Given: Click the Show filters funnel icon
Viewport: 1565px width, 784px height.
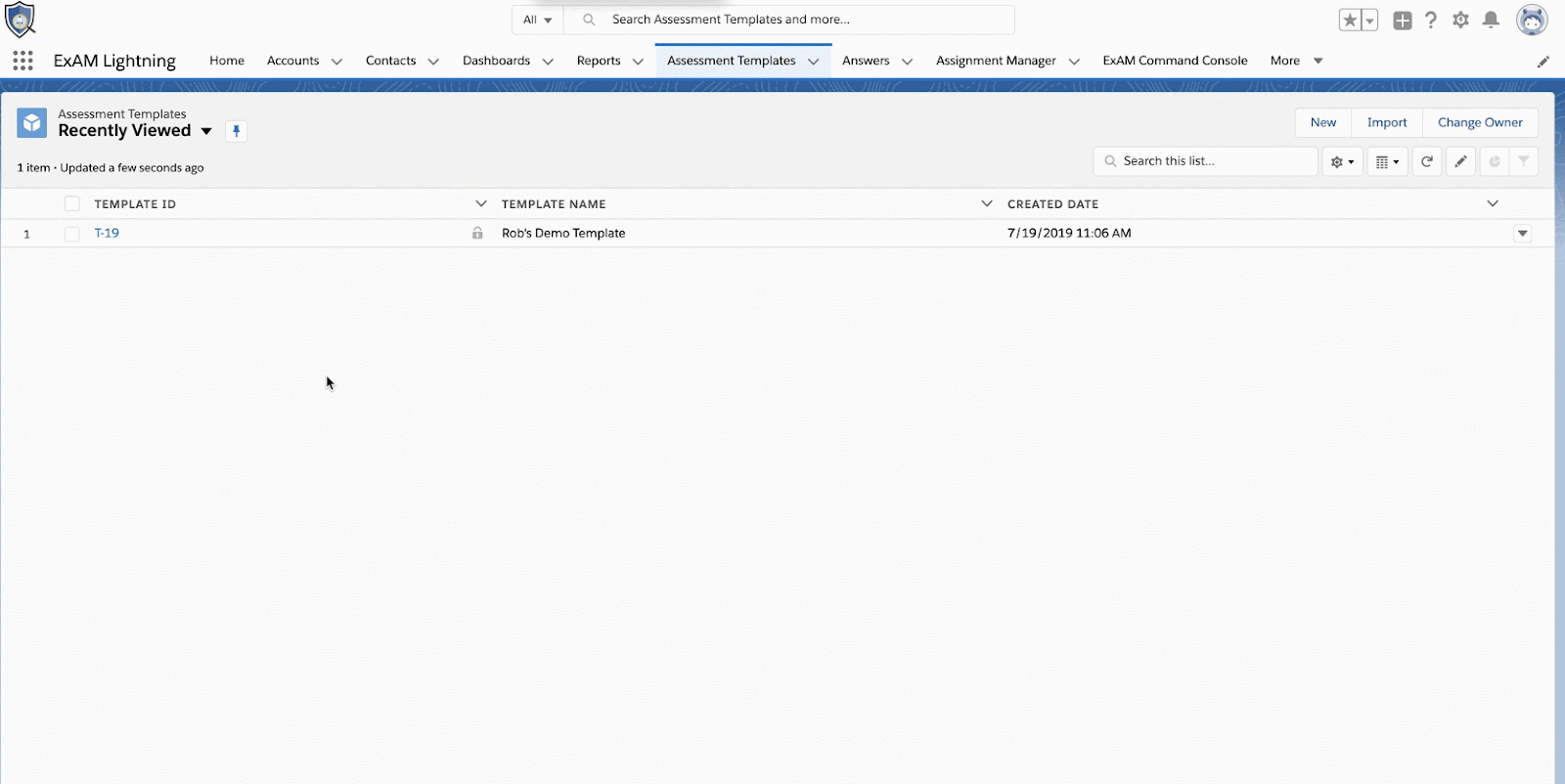Looking at the screenshot, I should [x=1524, y=161].
